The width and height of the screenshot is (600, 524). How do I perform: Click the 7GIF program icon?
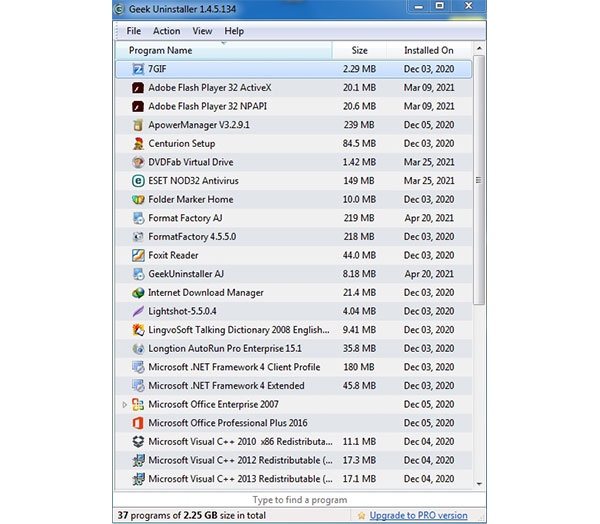[138, 69]
